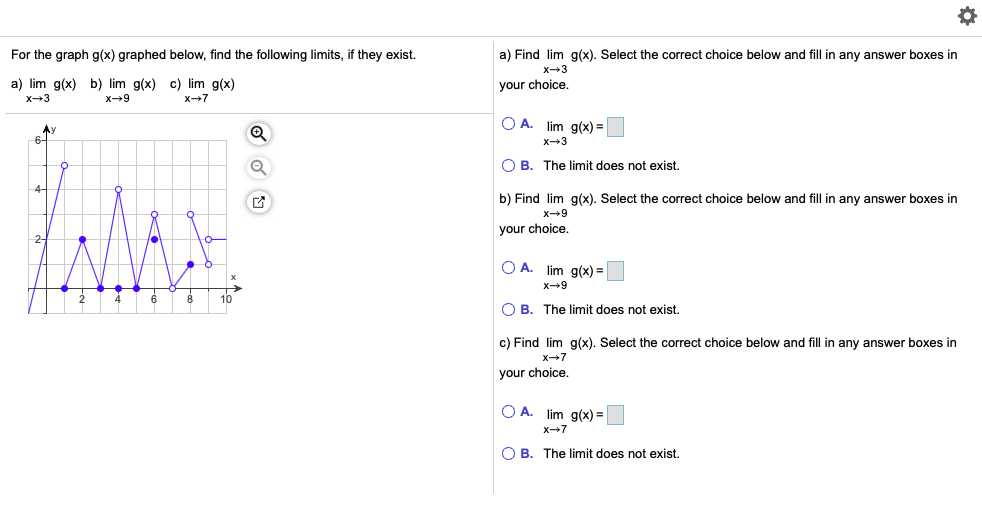Select 'limit does not exist' for part a

coord(509,166)
